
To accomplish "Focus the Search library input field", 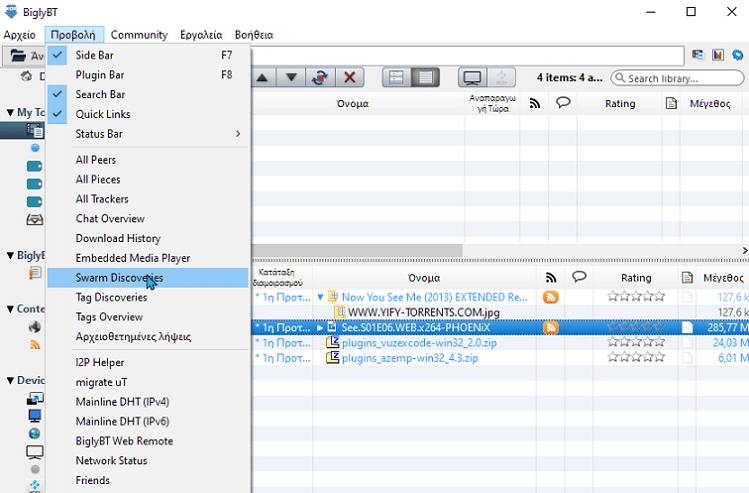I will (677, 78).
